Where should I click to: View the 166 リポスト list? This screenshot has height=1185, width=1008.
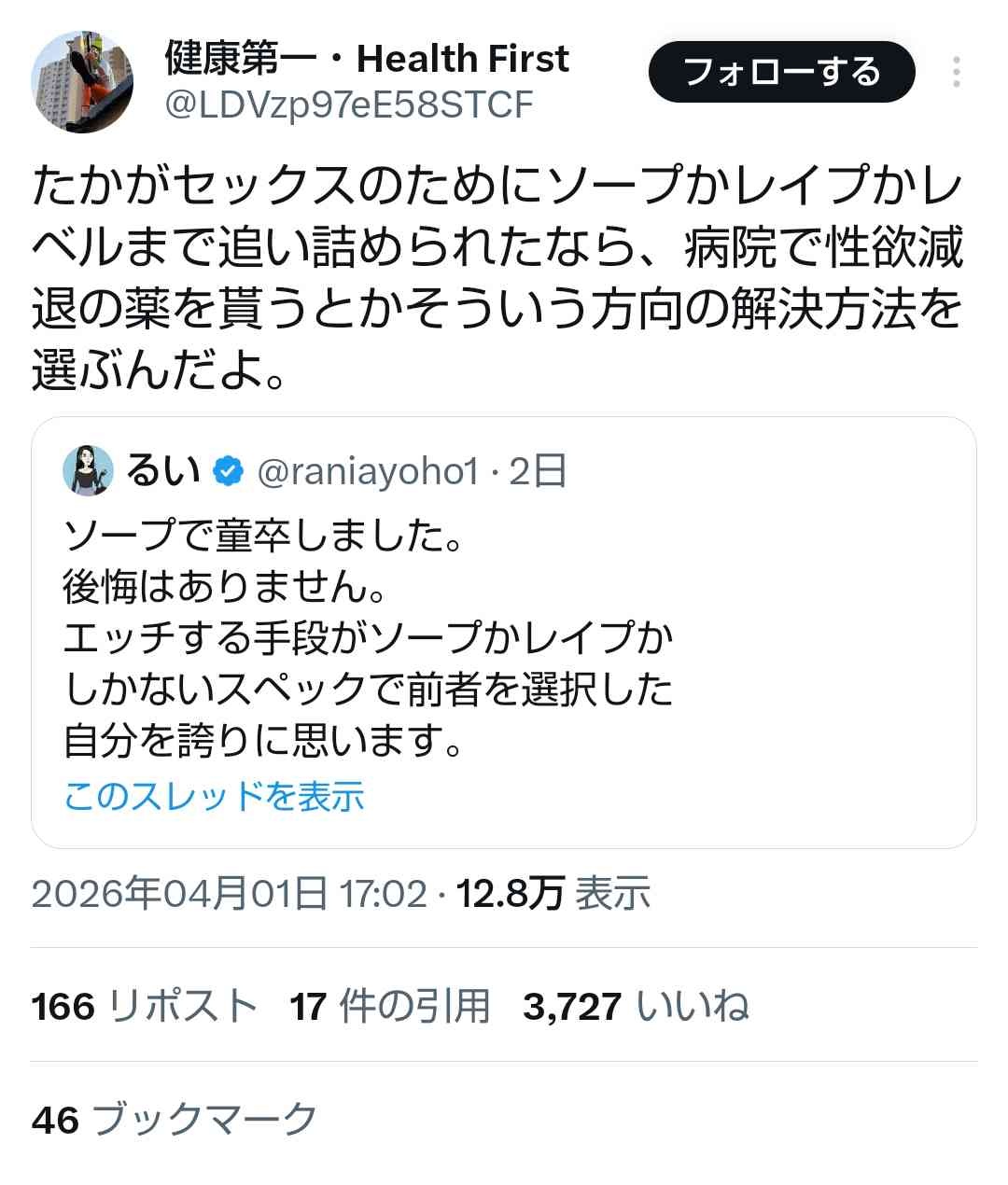click(x=144, y=1007)
